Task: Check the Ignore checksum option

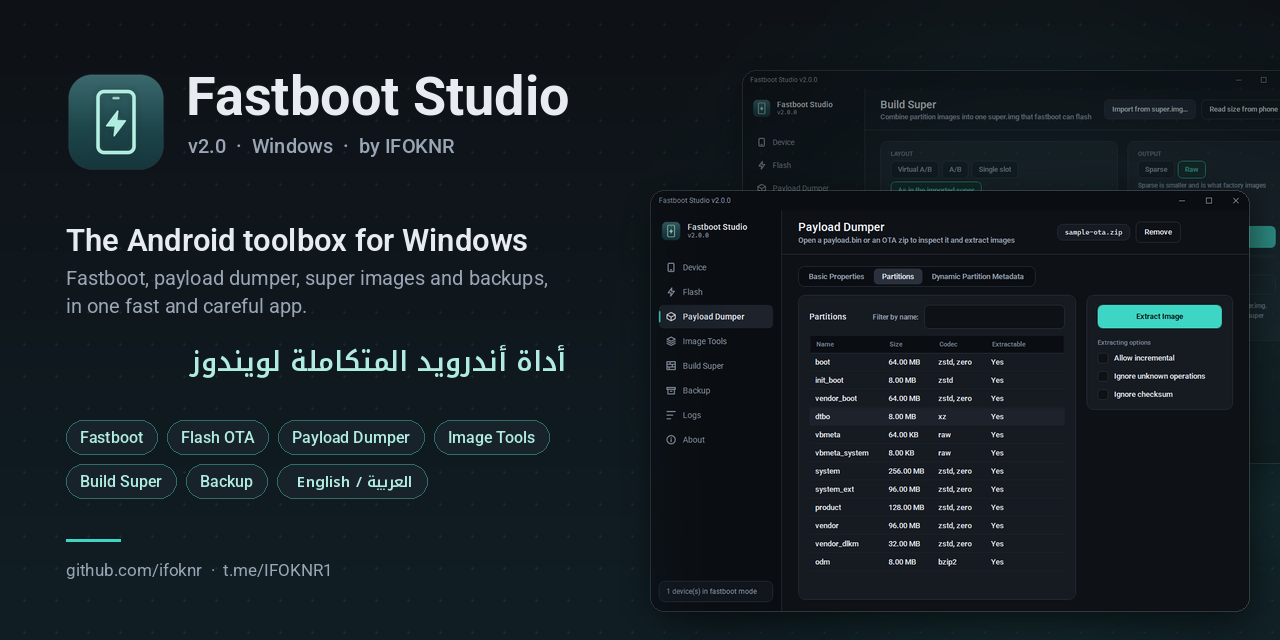Action: pyautogui.click(x=1103, y=394)
